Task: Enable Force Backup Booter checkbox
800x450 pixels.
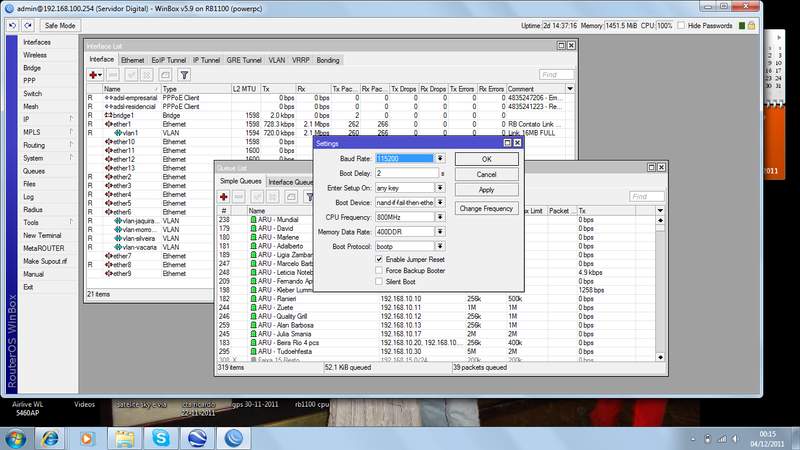Action: coord(379,270)
